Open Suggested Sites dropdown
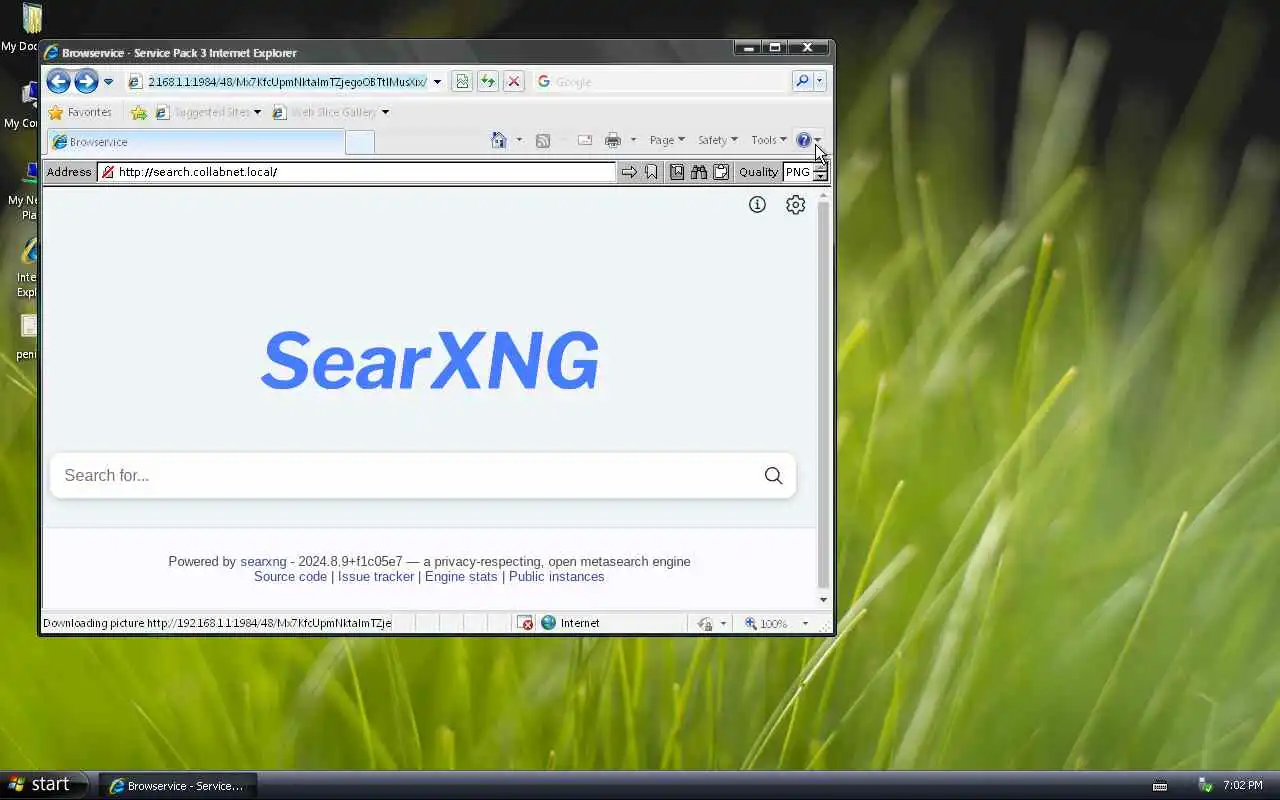 pos(257,112)
